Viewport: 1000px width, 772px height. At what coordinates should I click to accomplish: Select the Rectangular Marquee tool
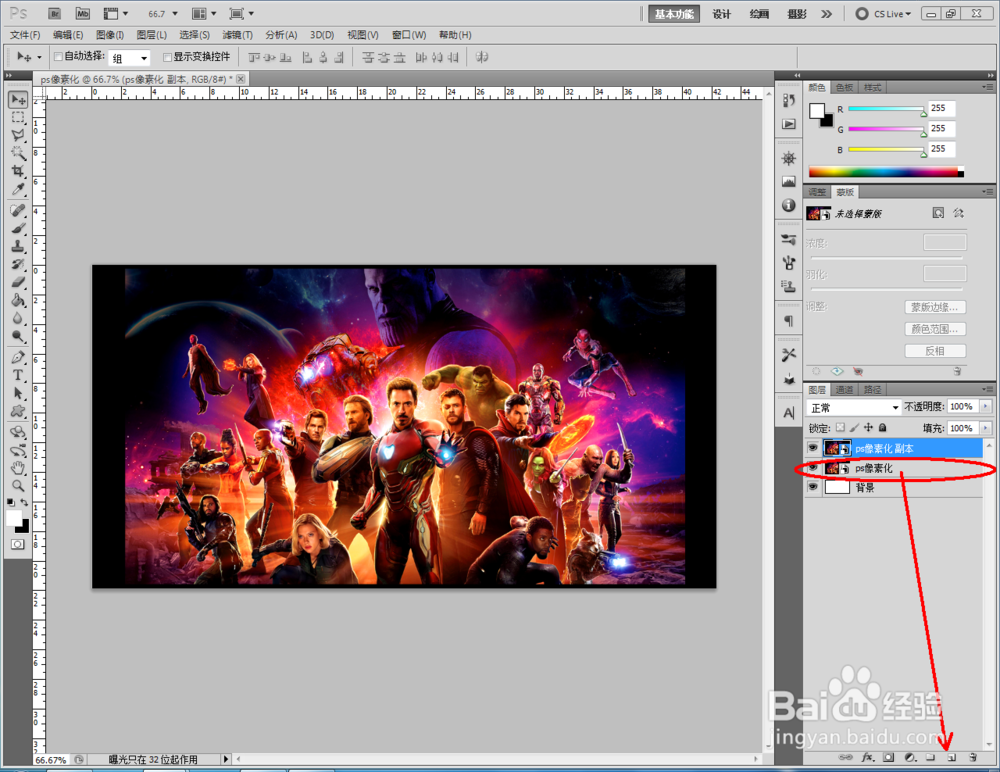pyautogui.click(x=18, y=117)
